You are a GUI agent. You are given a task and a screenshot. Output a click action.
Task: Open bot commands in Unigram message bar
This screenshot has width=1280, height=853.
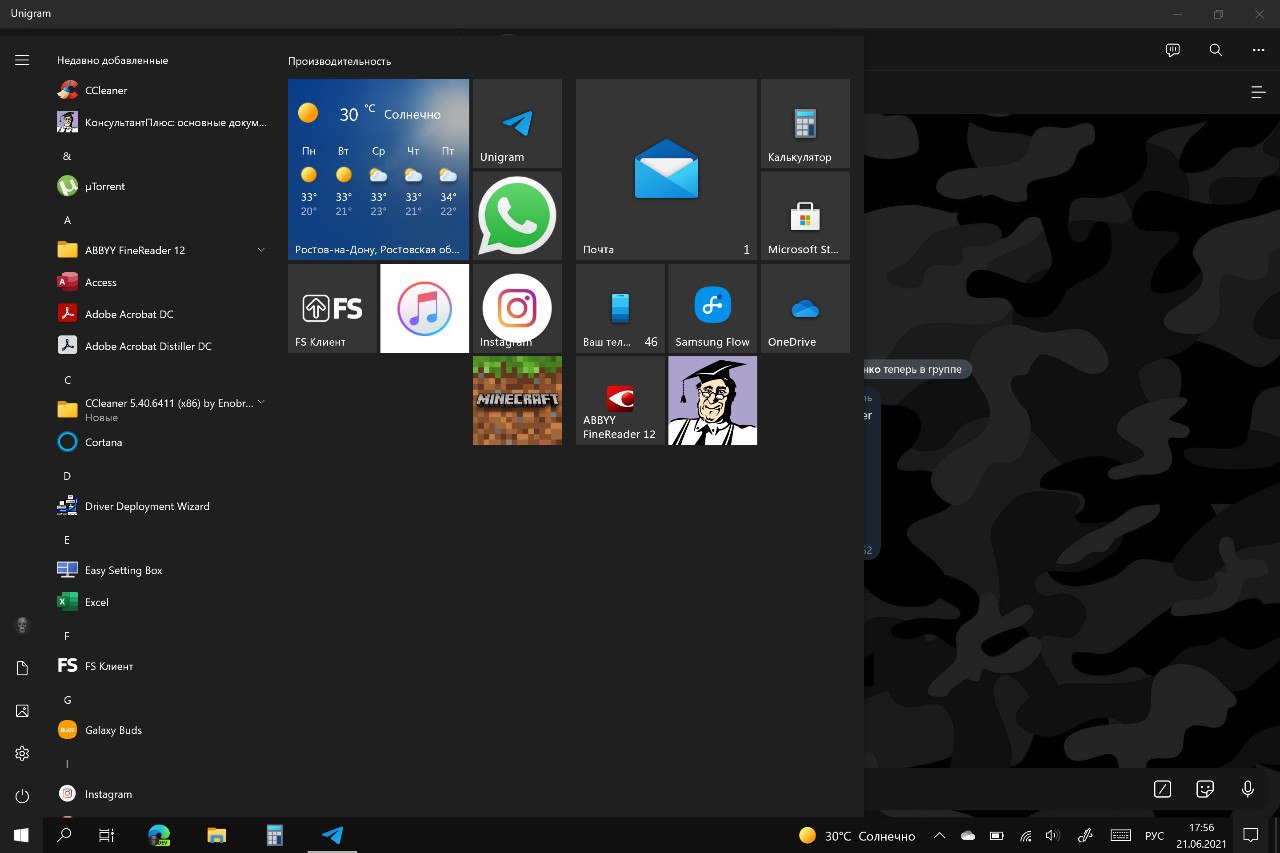coord(1162,789)
